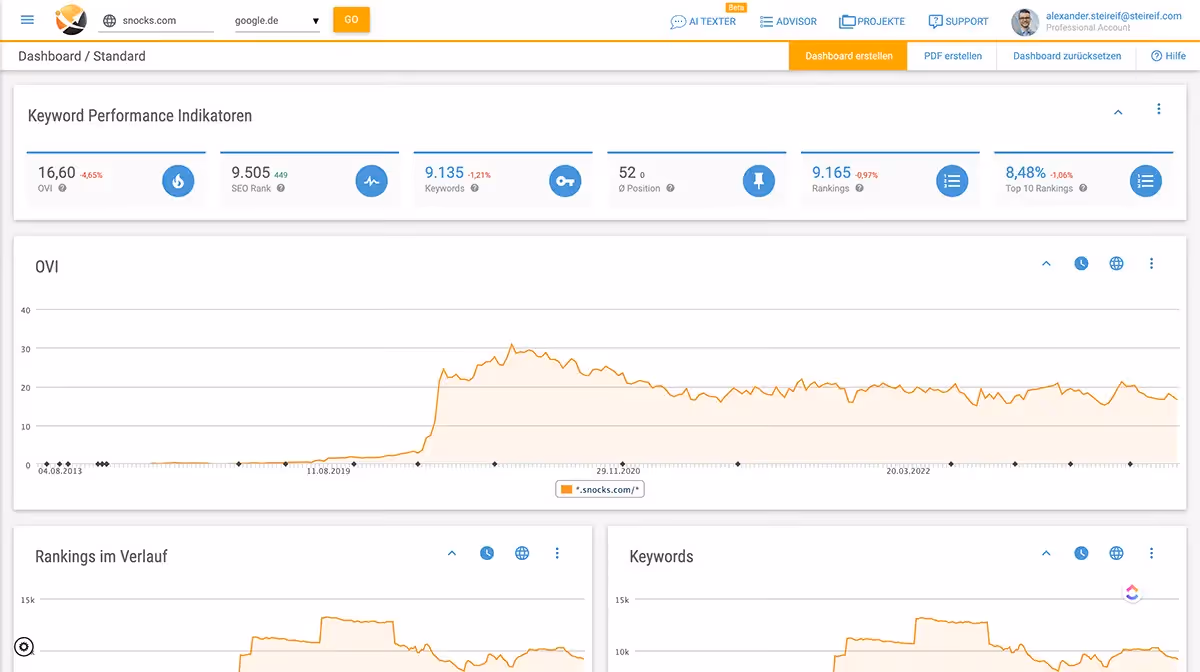Click the OVI axis date 11.08.2019

pos(329,471)
